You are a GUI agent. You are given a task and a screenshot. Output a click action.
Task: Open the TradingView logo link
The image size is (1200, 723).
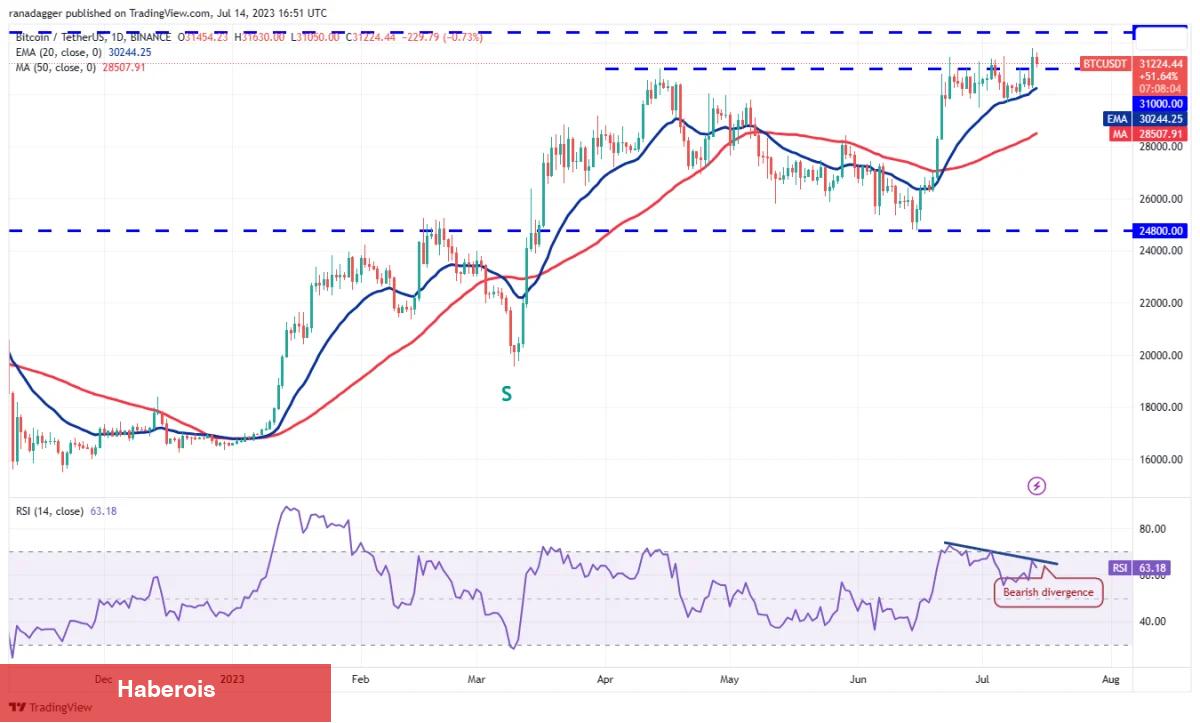click(49, 707)
